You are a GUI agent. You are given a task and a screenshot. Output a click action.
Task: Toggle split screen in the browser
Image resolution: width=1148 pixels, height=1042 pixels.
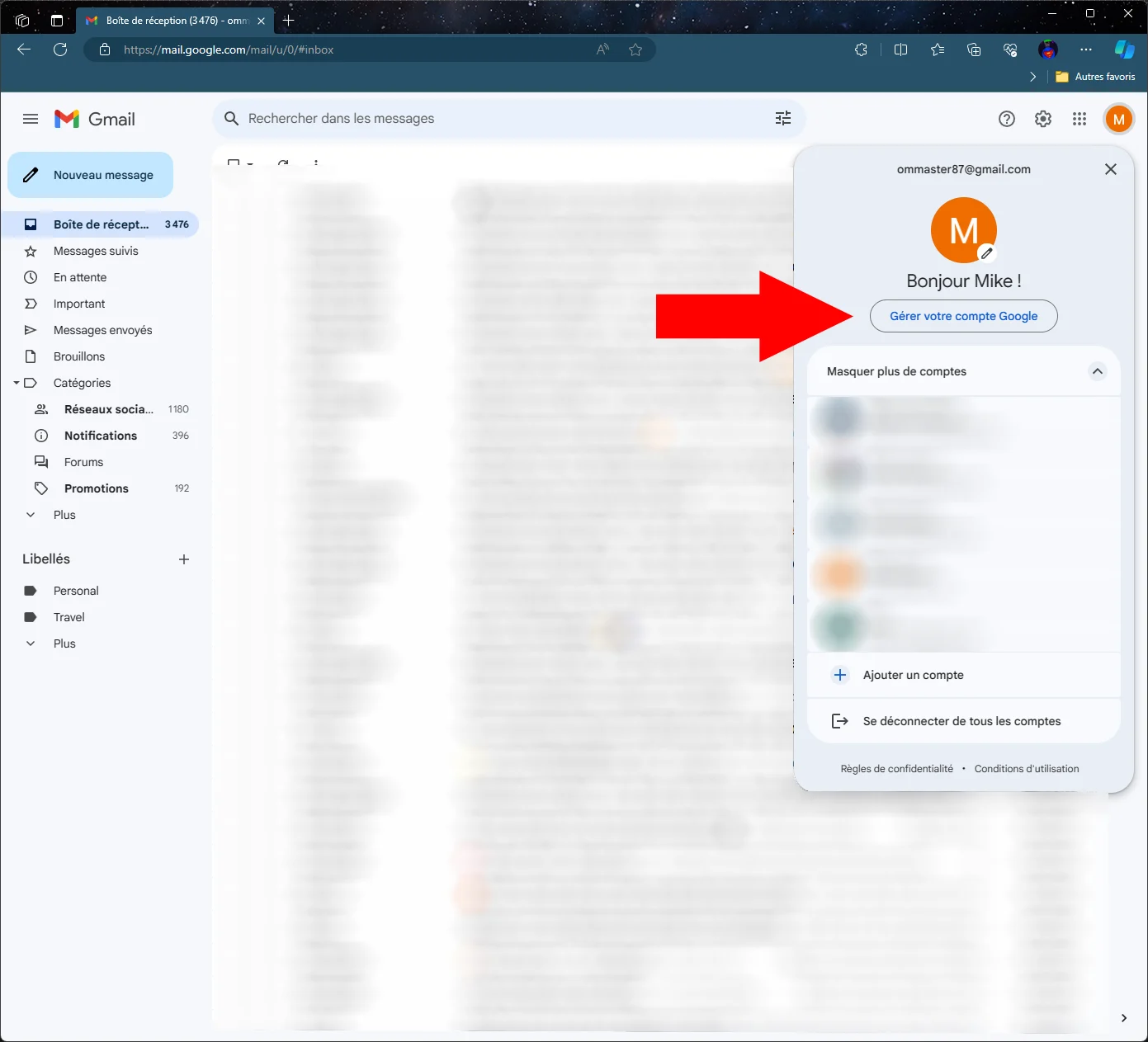pos(900,50)
